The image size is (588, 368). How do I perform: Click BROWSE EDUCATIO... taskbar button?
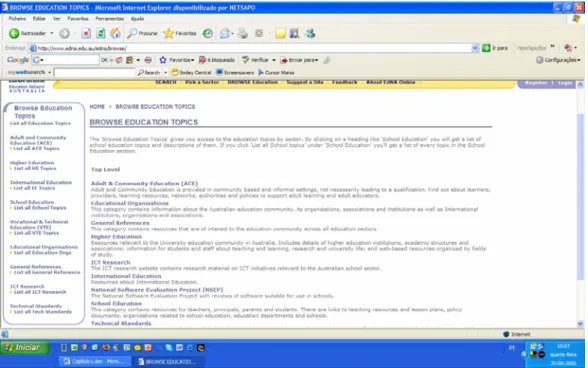coord(168,361)
